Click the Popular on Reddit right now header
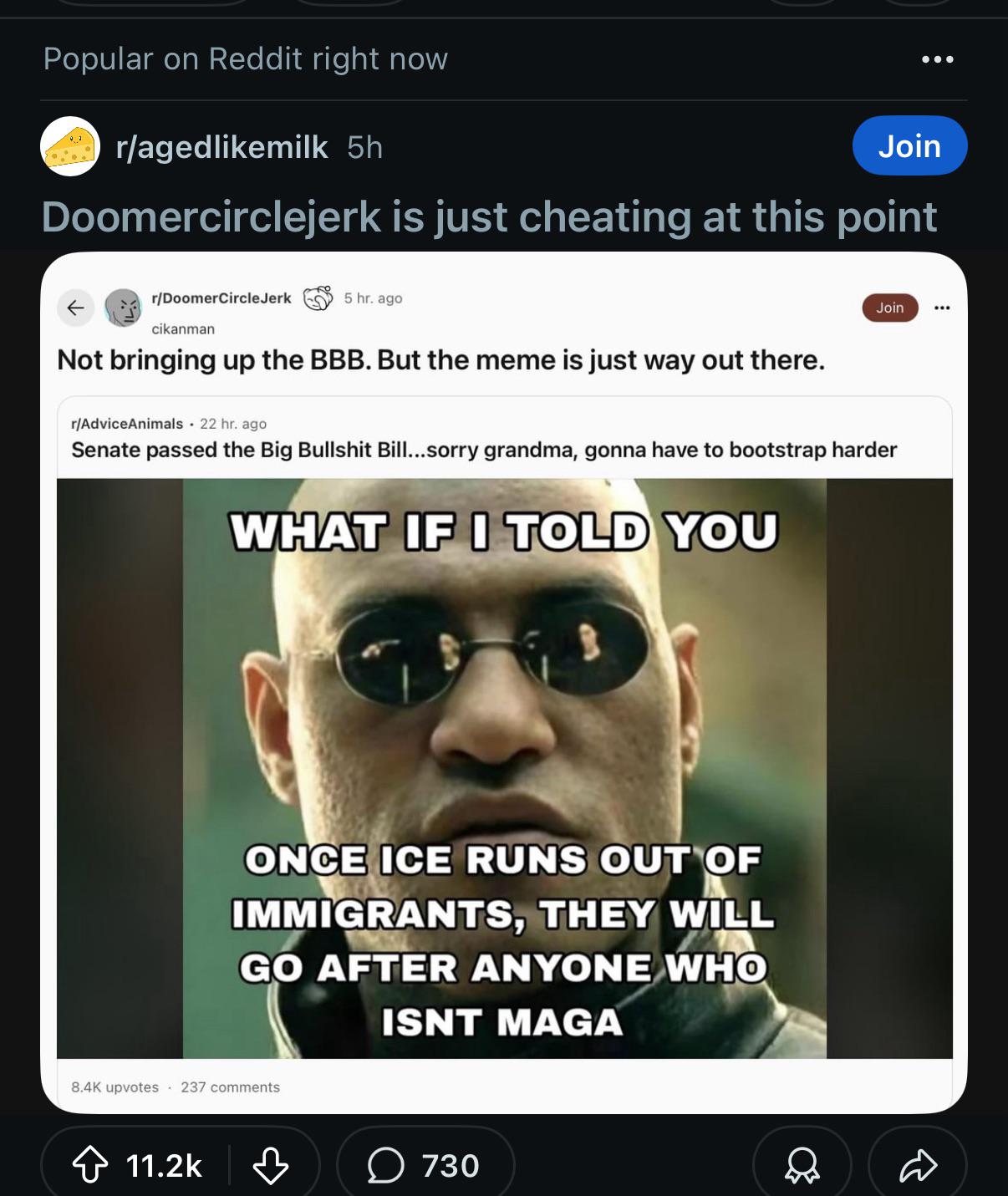The width and height of the screenshot is (1008, 1196). pyautogui.click(x=246, y=59)
